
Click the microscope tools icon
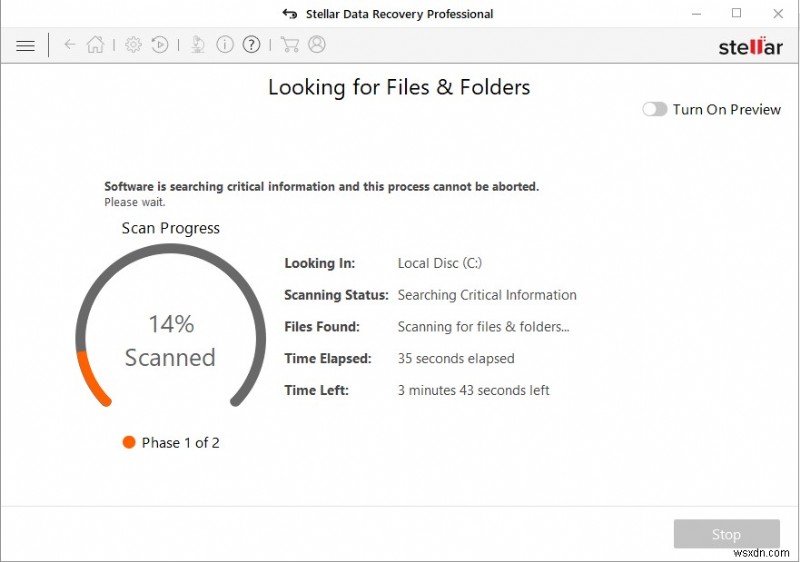[x=198, y=45]
